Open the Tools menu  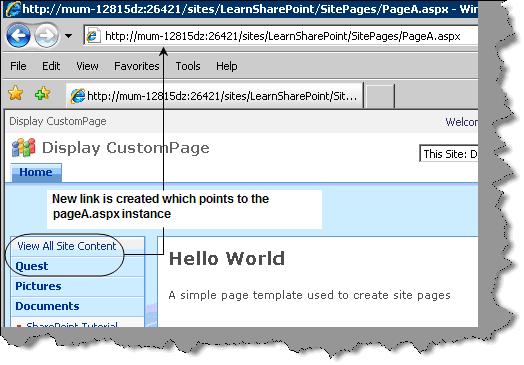pos(188,66)
